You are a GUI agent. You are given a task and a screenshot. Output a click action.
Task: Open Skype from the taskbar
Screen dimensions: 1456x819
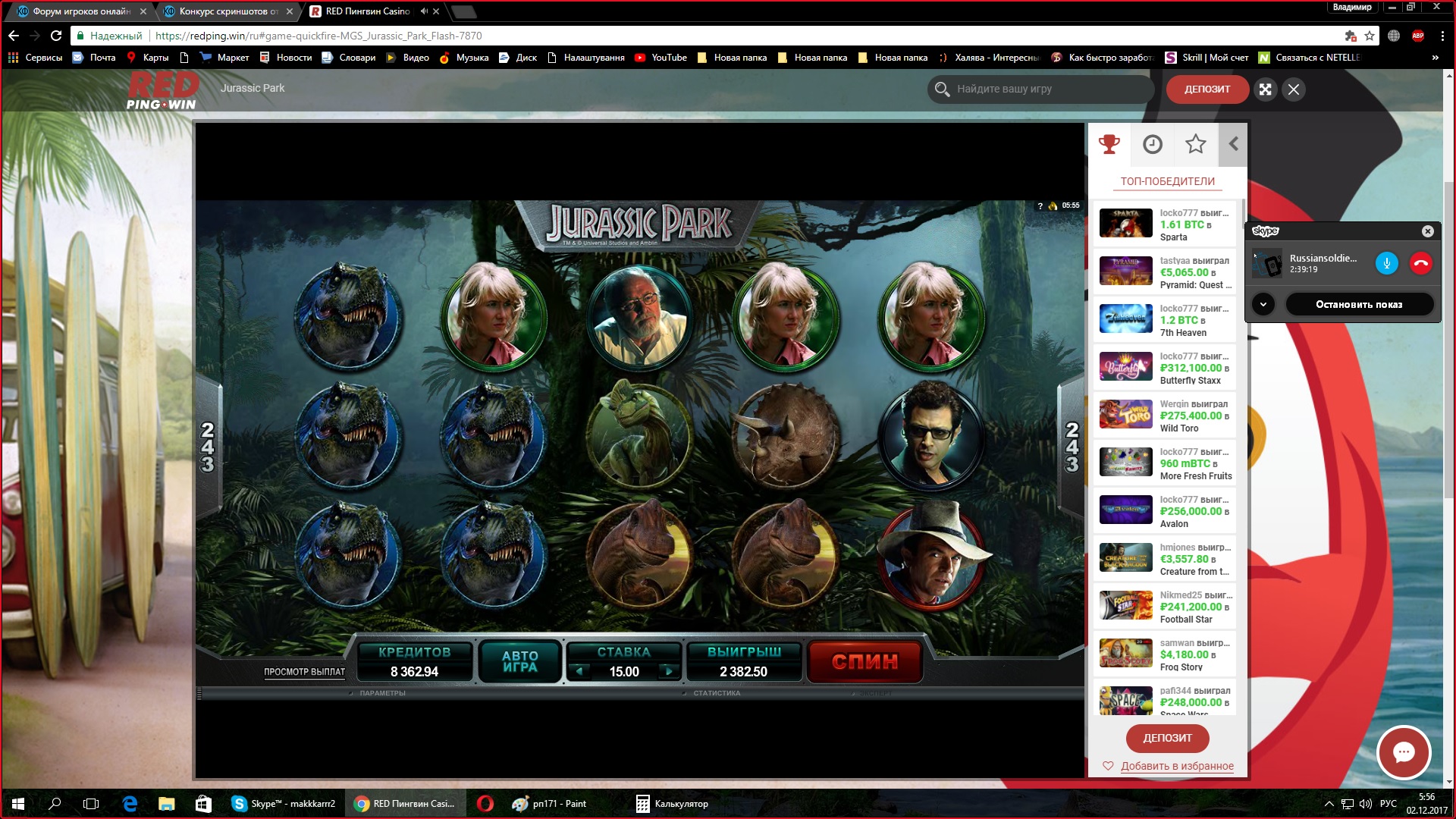click(x=285, y=804)
